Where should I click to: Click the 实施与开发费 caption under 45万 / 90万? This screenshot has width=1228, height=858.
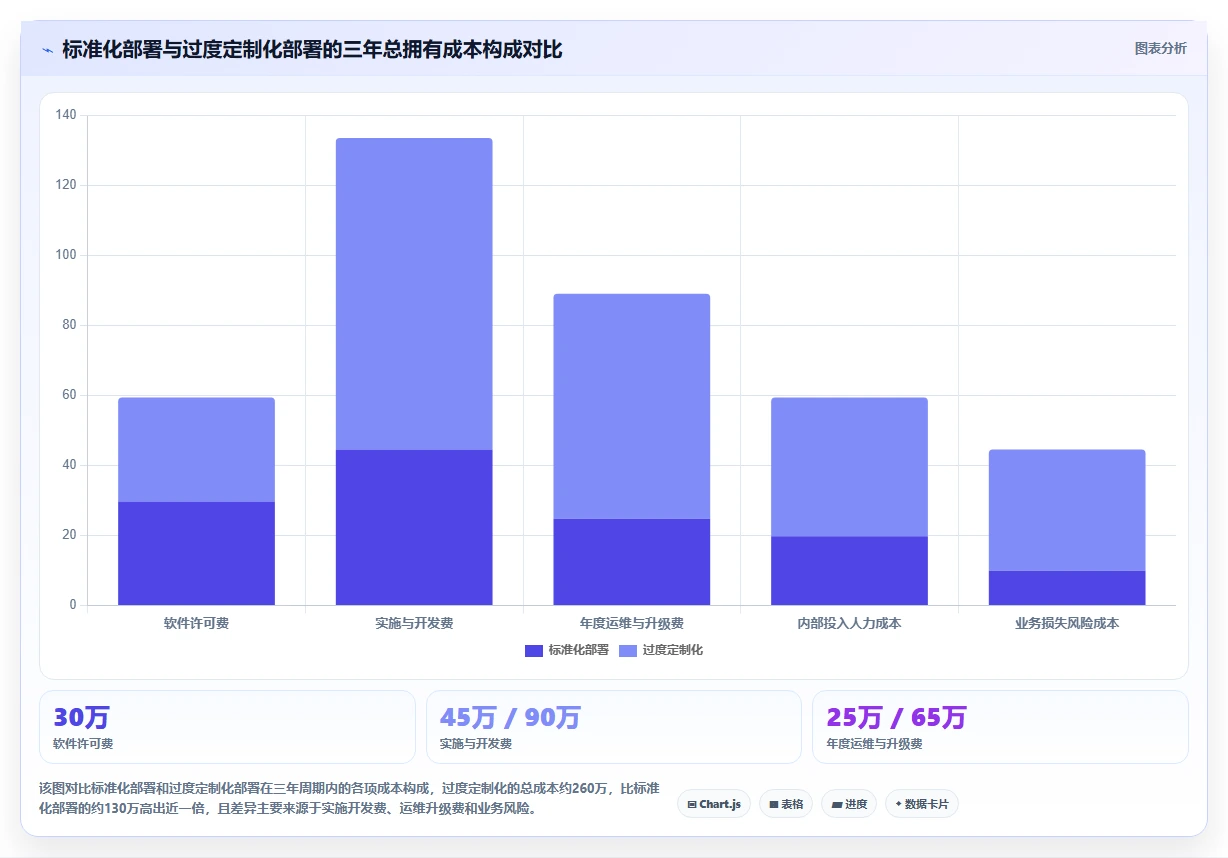(x=476, y=744)
